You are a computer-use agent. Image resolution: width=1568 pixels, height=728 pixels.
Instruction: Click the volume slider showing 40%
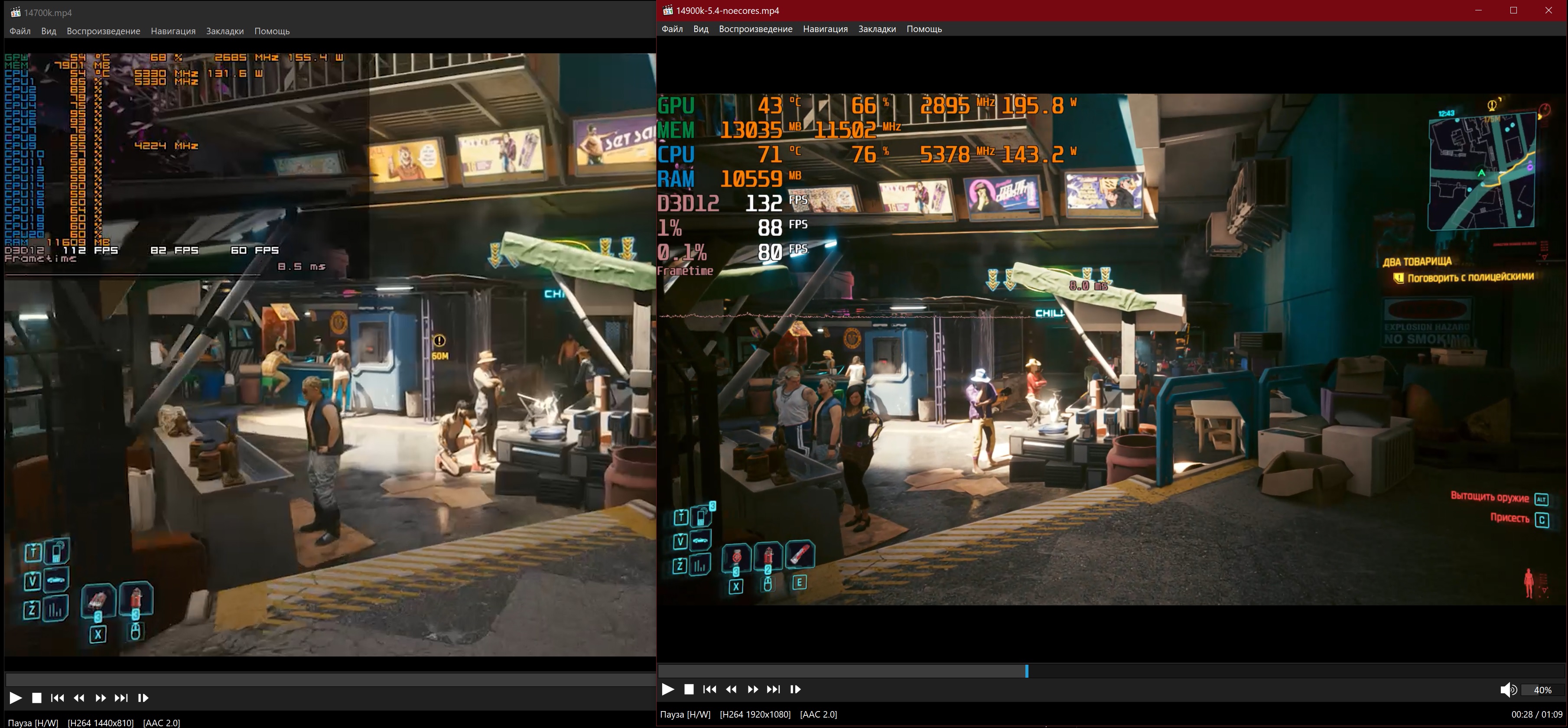coord(1542,690)
